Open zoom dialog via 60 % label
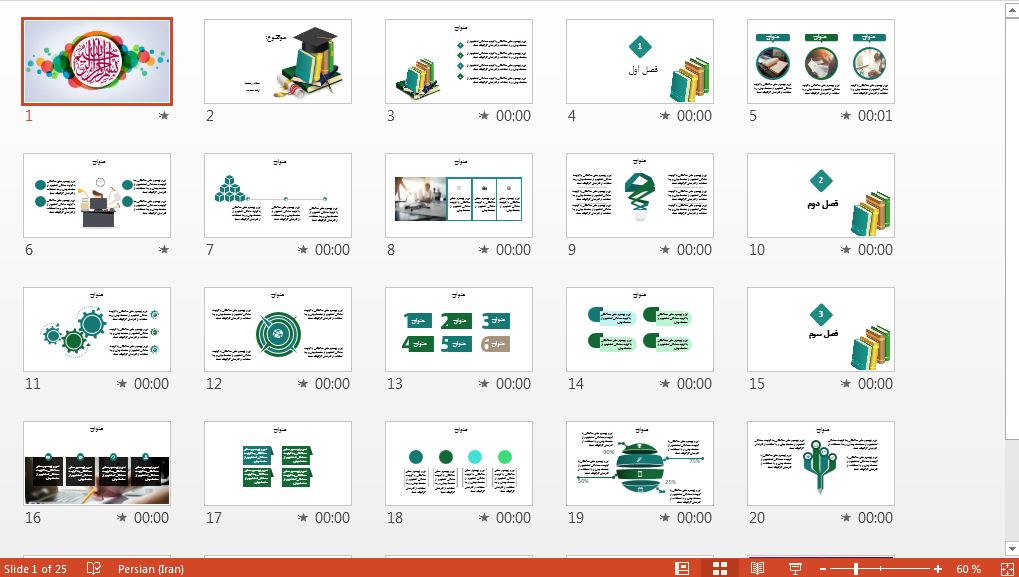 pyautogui.click(x=968, y=568)
